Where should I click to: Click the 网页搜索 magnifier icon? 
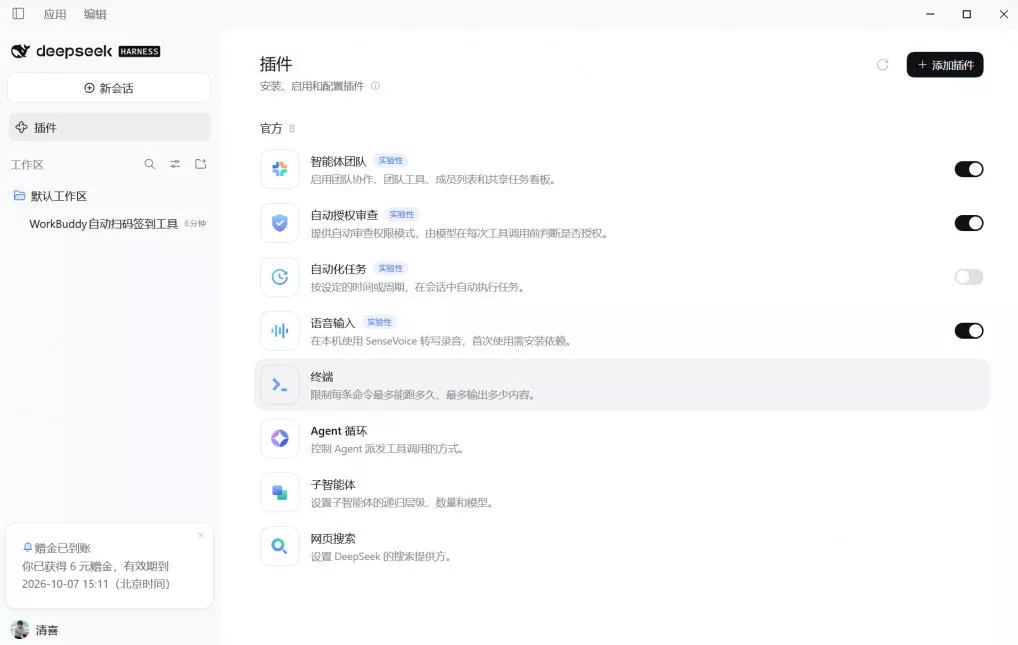point(280,546)
